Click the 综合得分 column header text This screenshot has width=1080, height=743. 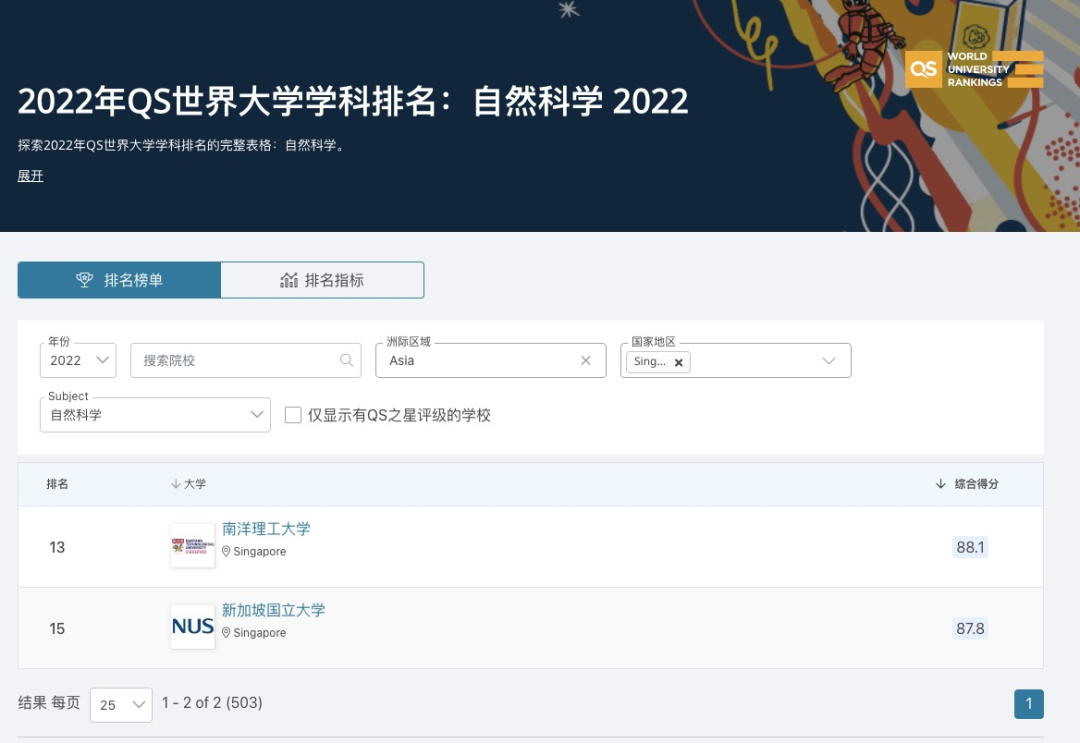pyautogui.click(x=976, y=484)
